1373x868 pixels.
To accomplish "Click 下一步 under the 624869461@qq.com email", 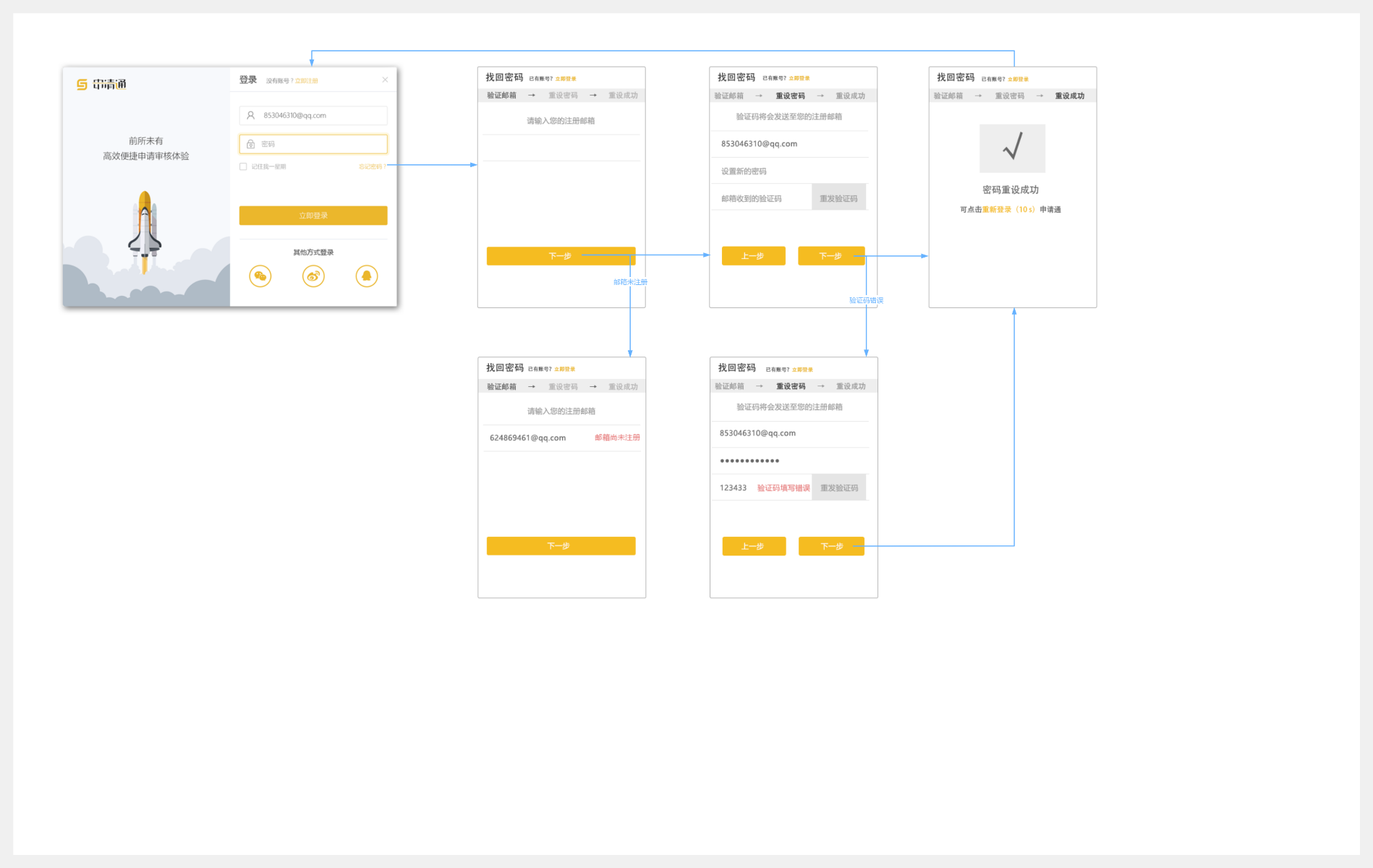I will pos(561,546).
